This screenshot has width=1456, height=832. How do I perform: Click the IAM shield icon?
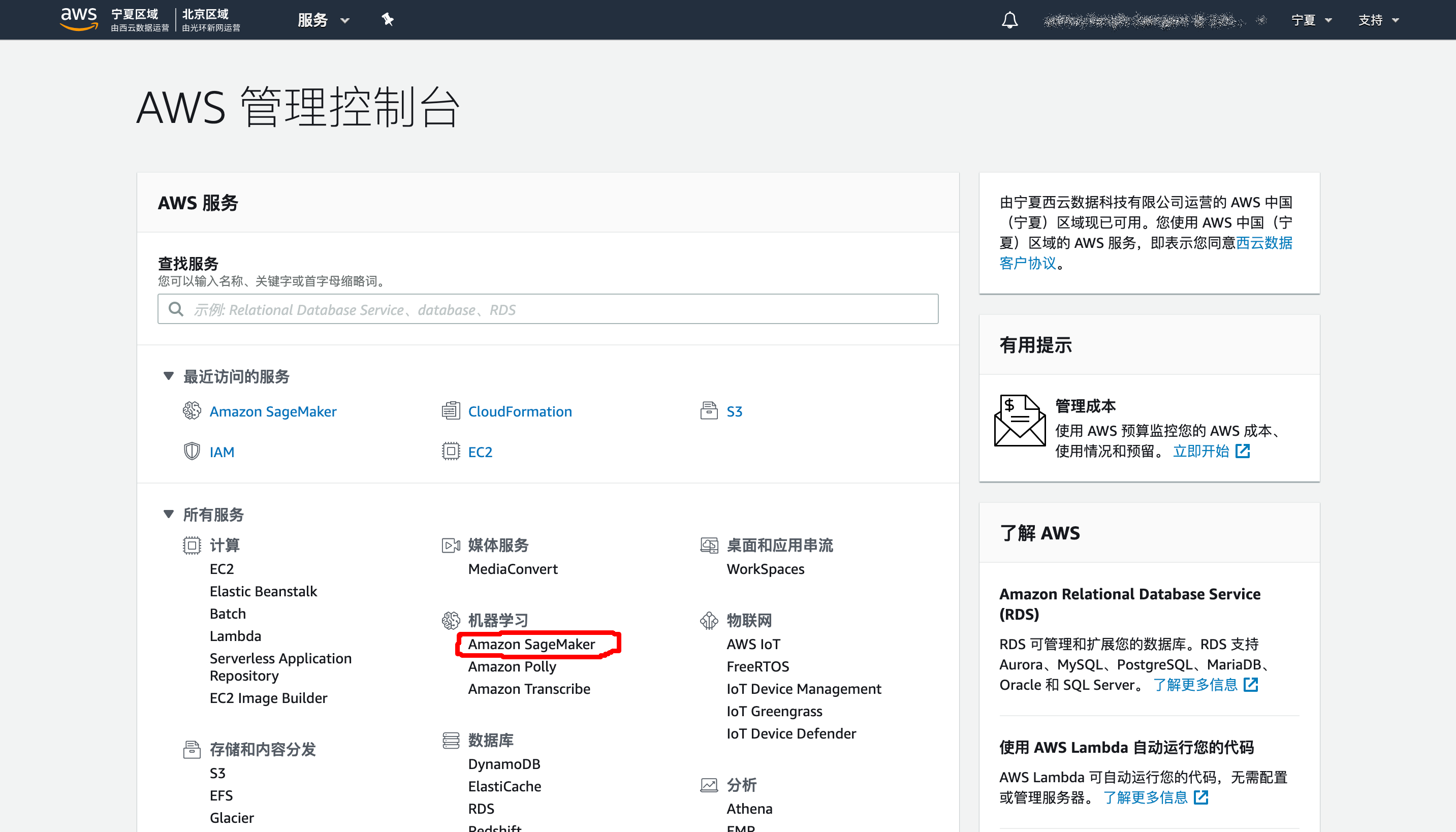coord(192,451)
